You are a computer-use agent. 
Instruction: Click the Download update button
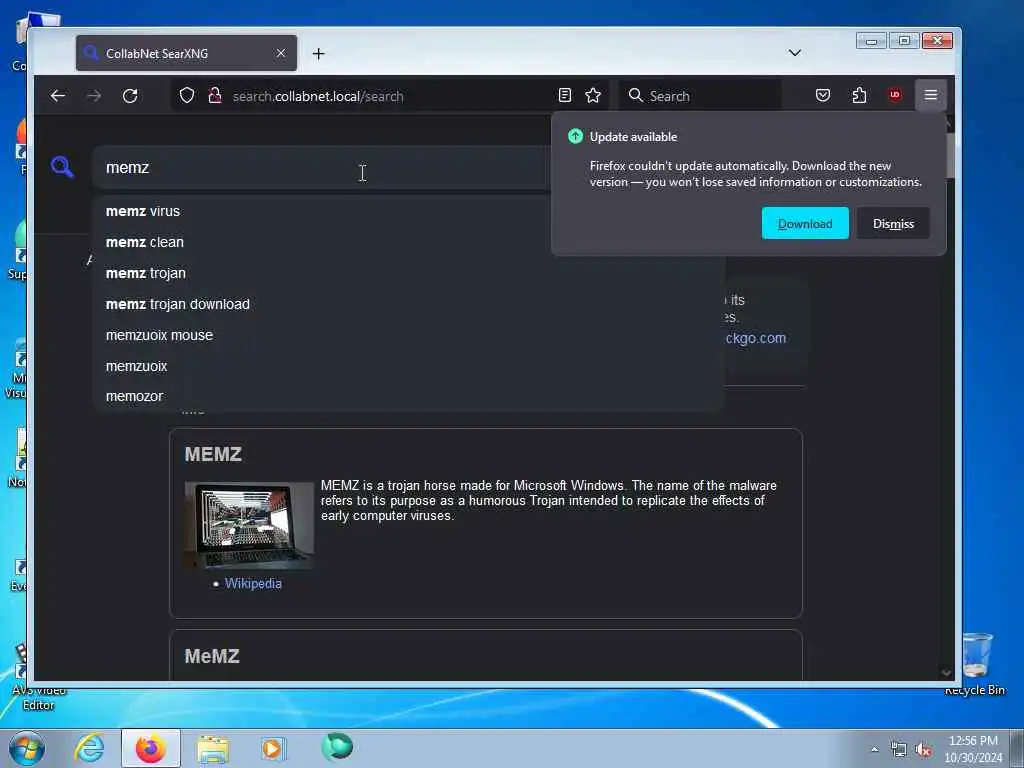[805, 223]
